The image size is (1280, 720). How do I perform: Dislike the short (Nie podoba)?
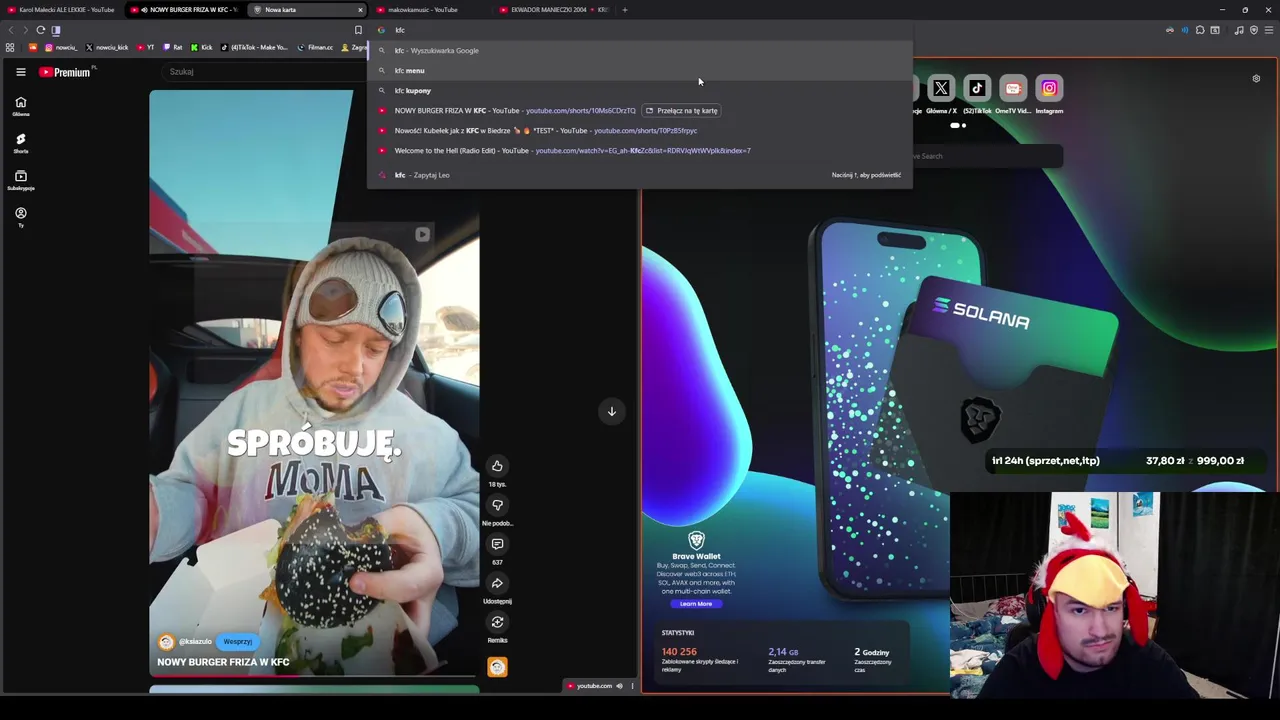pos(497,505)
